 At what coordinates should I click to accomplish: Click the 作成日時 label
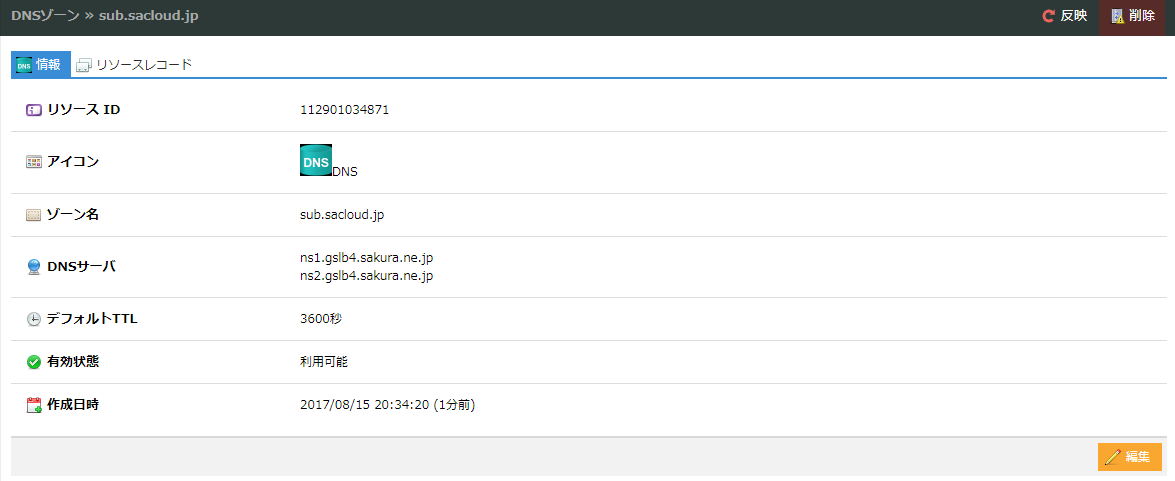[x=73, y=405]
